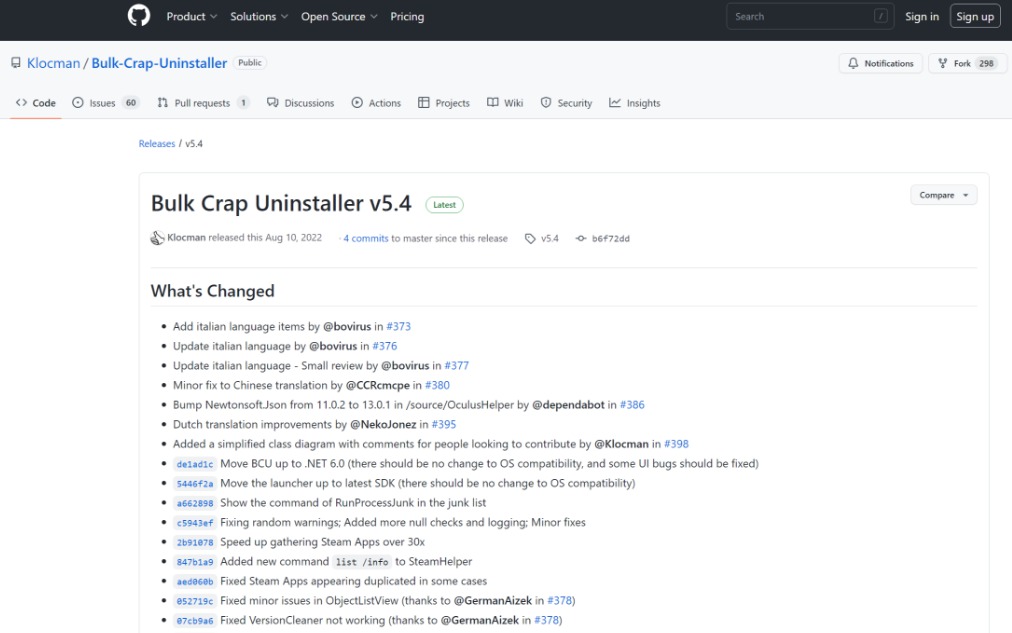
Task: Click the Insights graph icon
Action: 615,103
